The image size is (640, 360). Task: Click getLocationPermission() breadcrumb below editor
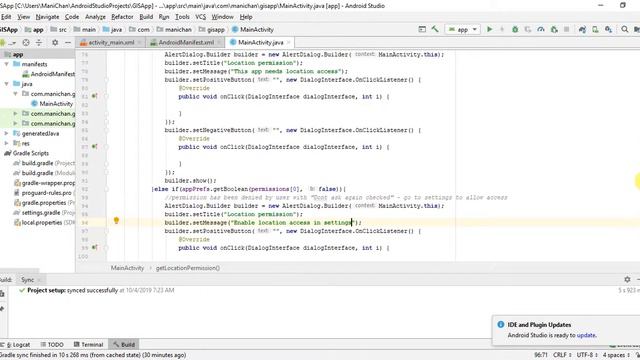tap(188, 268)
